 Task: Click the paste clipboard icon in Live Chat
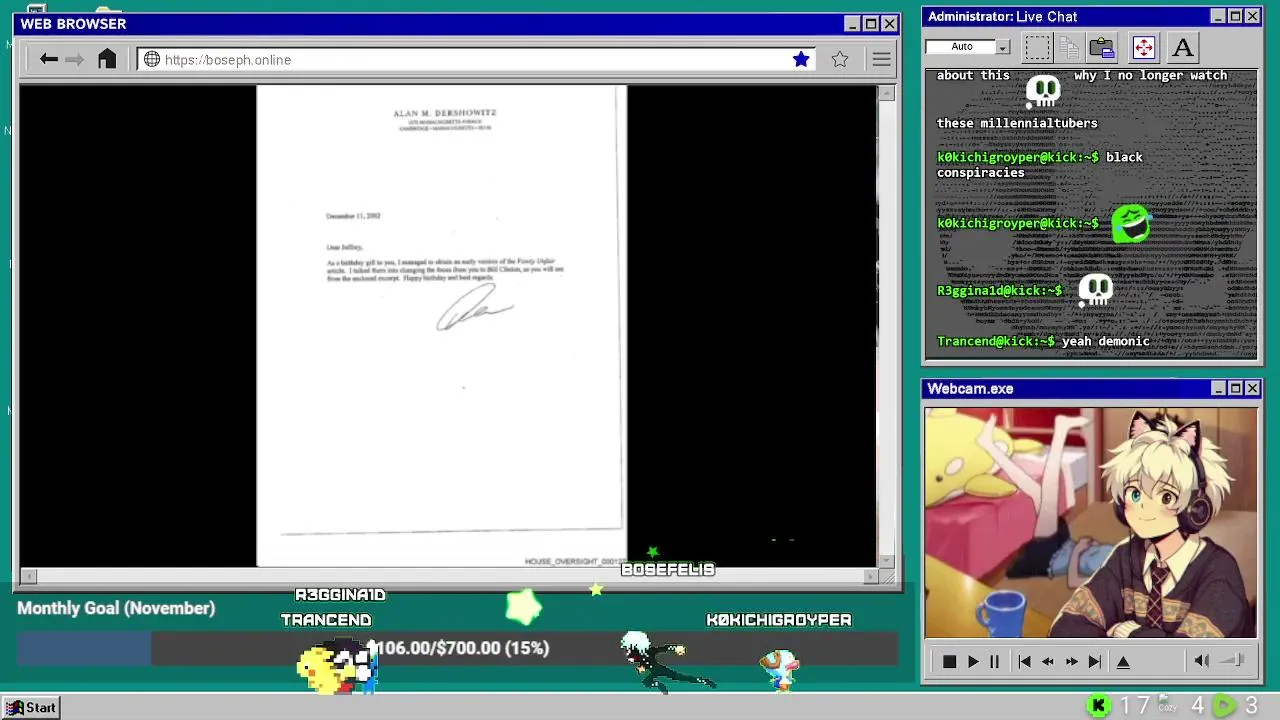point(1102,47)
